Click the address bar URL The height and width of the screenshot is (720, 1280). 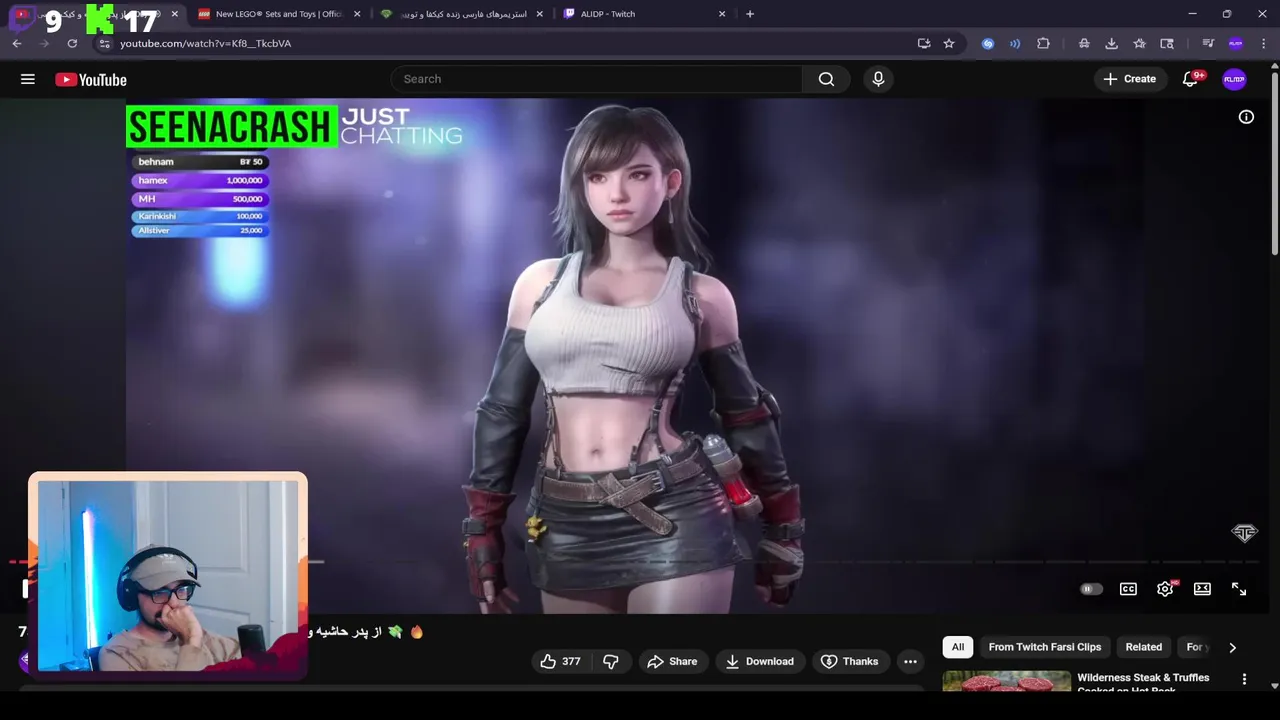tap(205, 43)
